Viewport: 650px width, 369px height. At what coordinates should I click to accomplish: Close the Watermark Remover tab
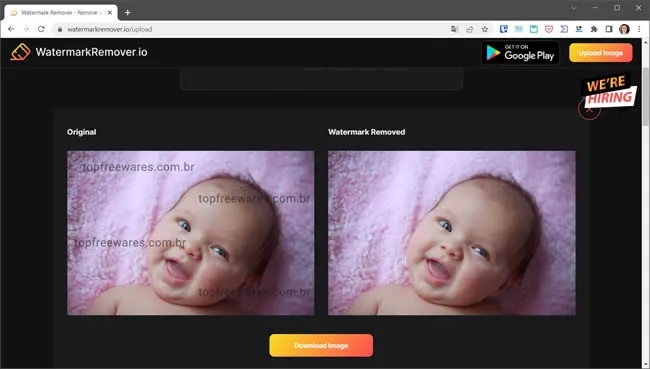coord(110,12)
